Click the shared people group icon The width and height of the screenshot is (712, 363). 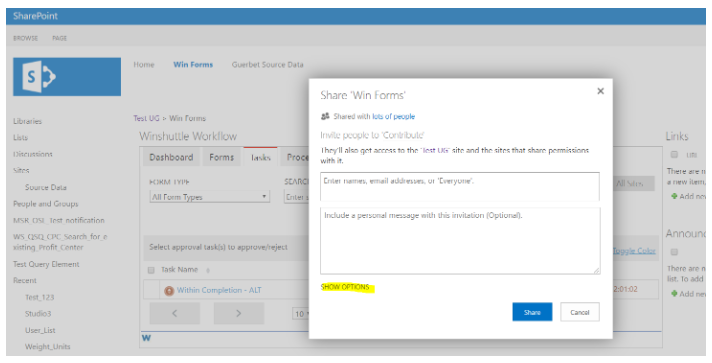(325, 116)
